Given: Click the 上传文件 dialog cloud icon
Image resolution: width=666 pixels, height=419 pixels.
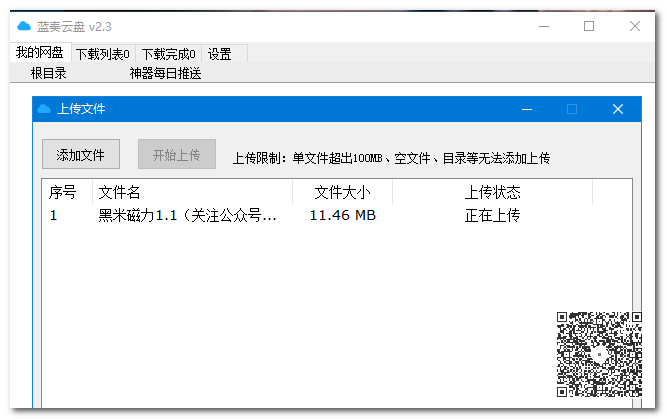Looking at the screenshot, I should (x=44, y=109).
